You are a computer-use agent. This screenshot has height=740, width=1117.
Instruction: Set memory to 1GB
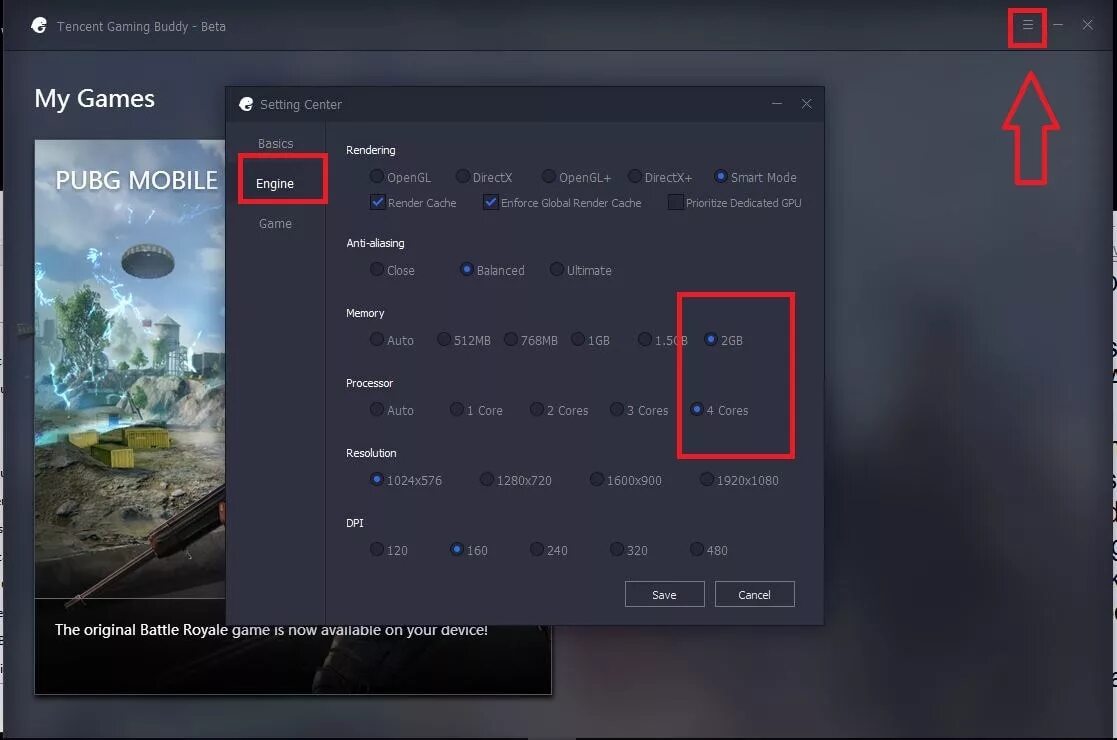pyautogui.click(x=578, y=340)
